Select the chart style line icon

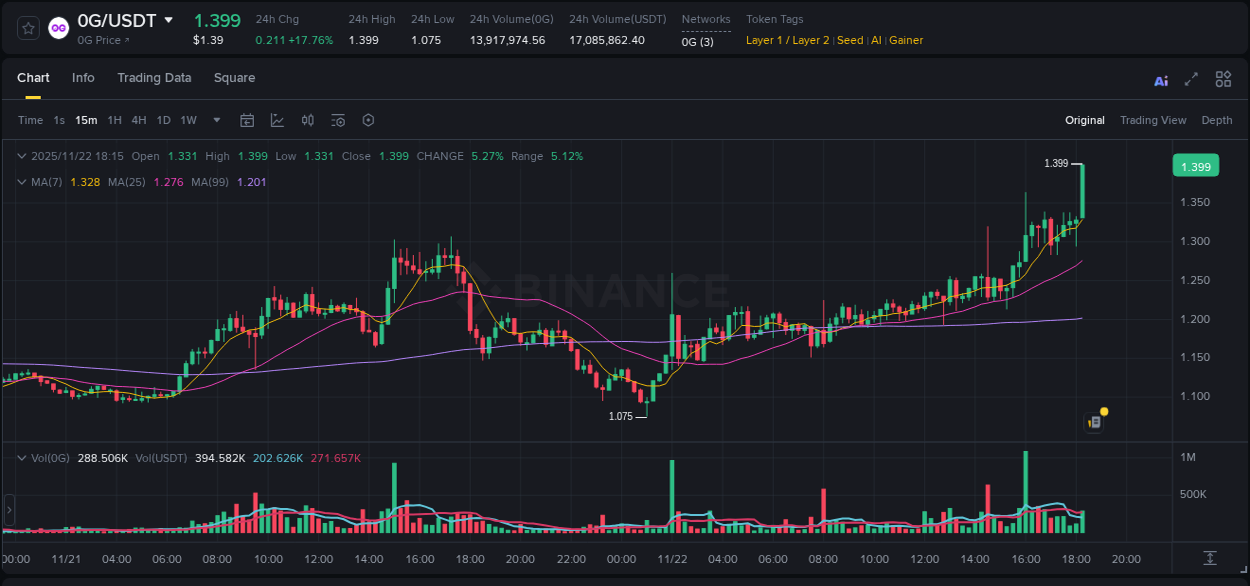tap(276, 120)
